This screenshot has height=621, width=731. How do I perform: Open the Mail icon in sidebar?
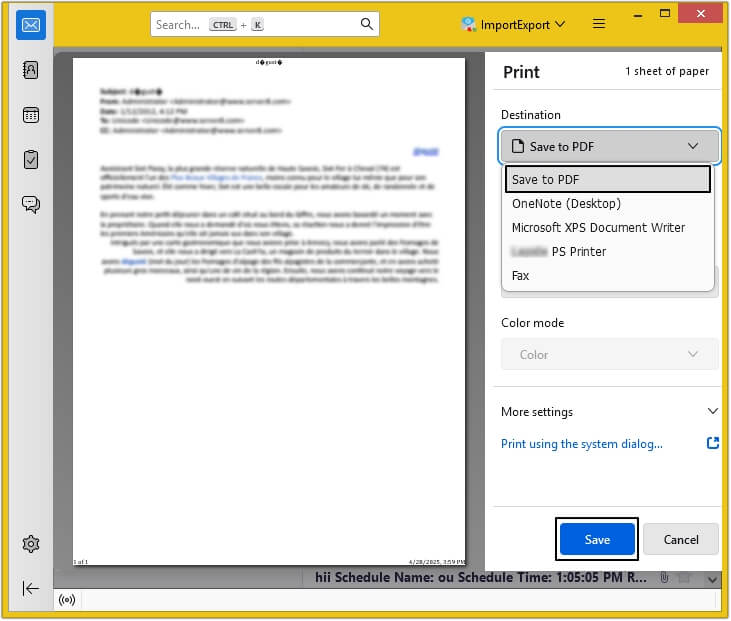click(x=31, y=25)
